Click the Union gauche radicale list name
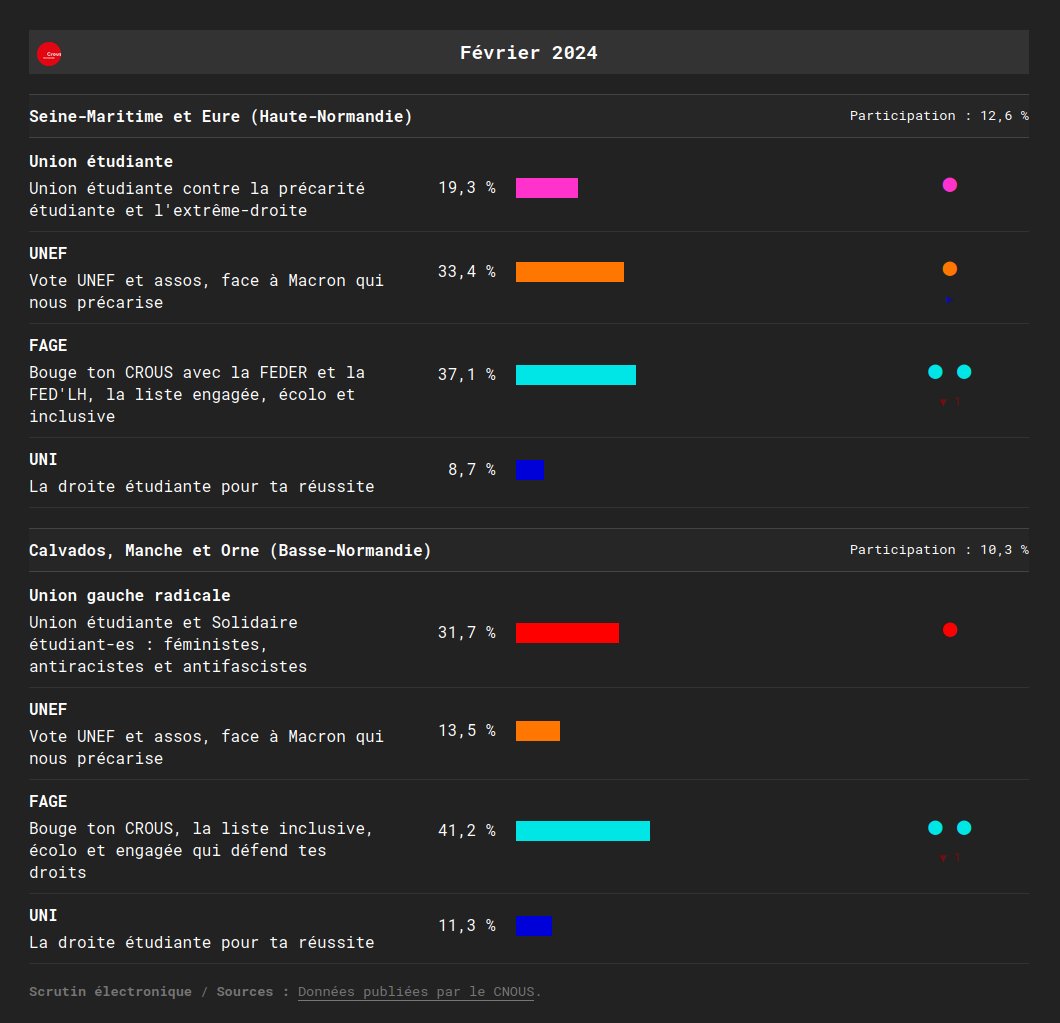Image resolution: width=1060 pixels, height=1023 pixels. [x=130, y=596]
